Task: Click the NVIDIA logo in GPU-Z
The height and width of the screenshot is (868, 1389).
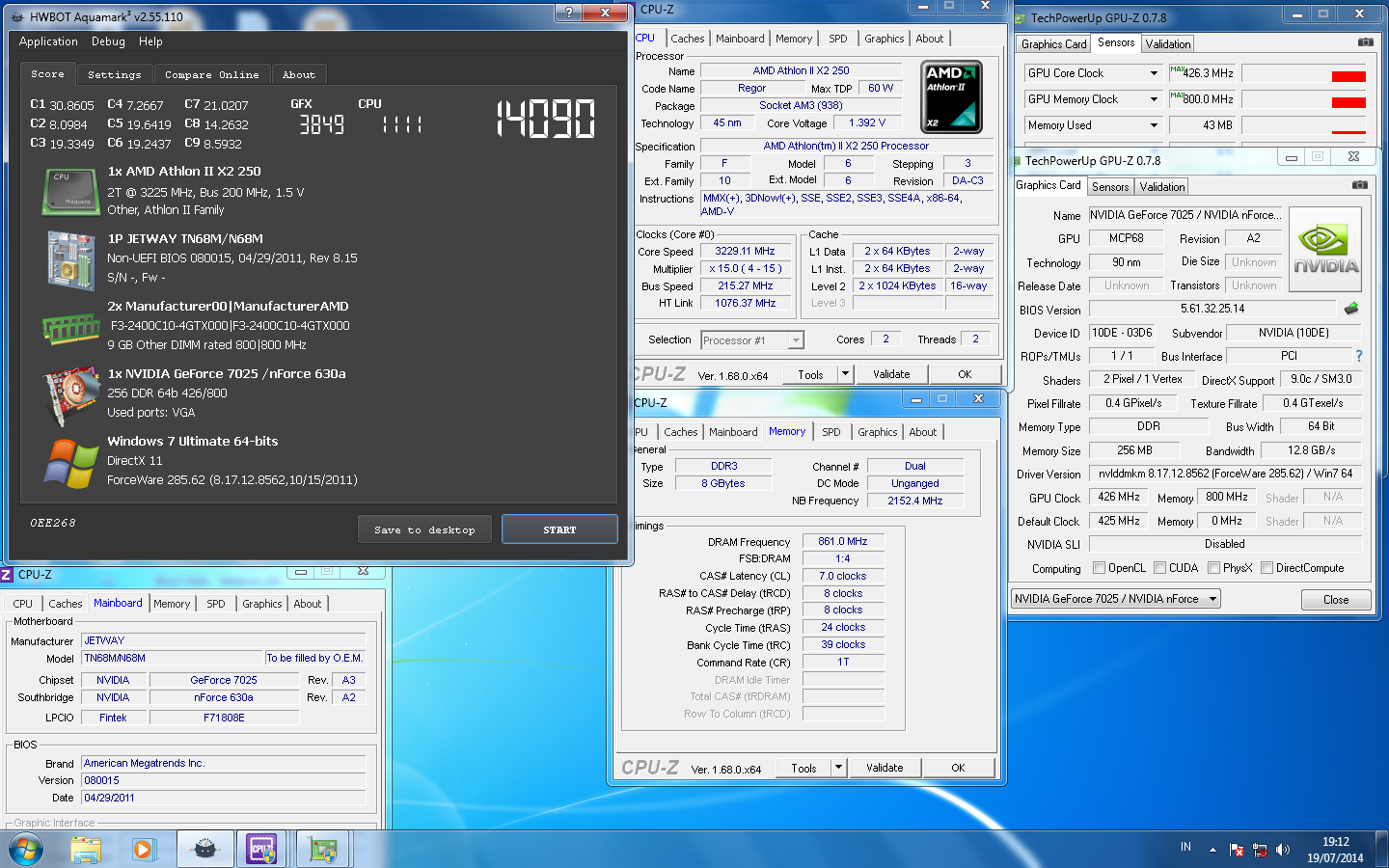Action: tap(1325, 249)
